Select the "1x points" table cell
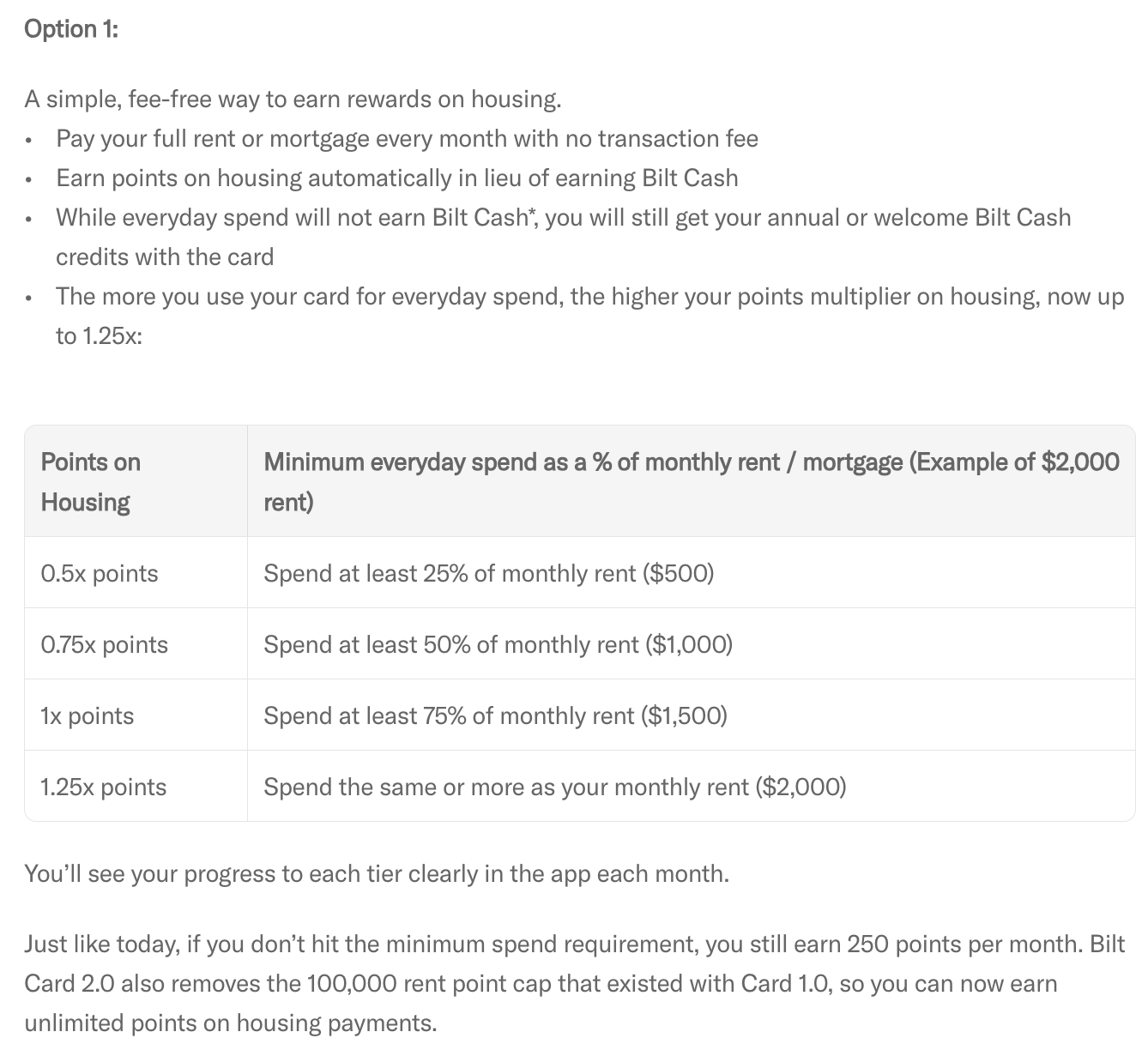1148x1050 pixels. (88, 715)
